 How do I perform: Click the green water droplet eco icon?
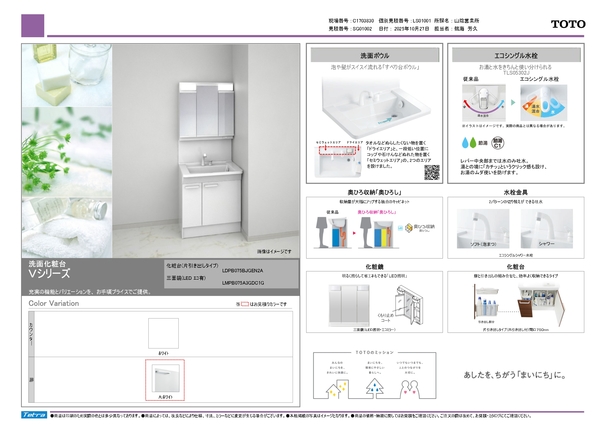pos(468,143)
